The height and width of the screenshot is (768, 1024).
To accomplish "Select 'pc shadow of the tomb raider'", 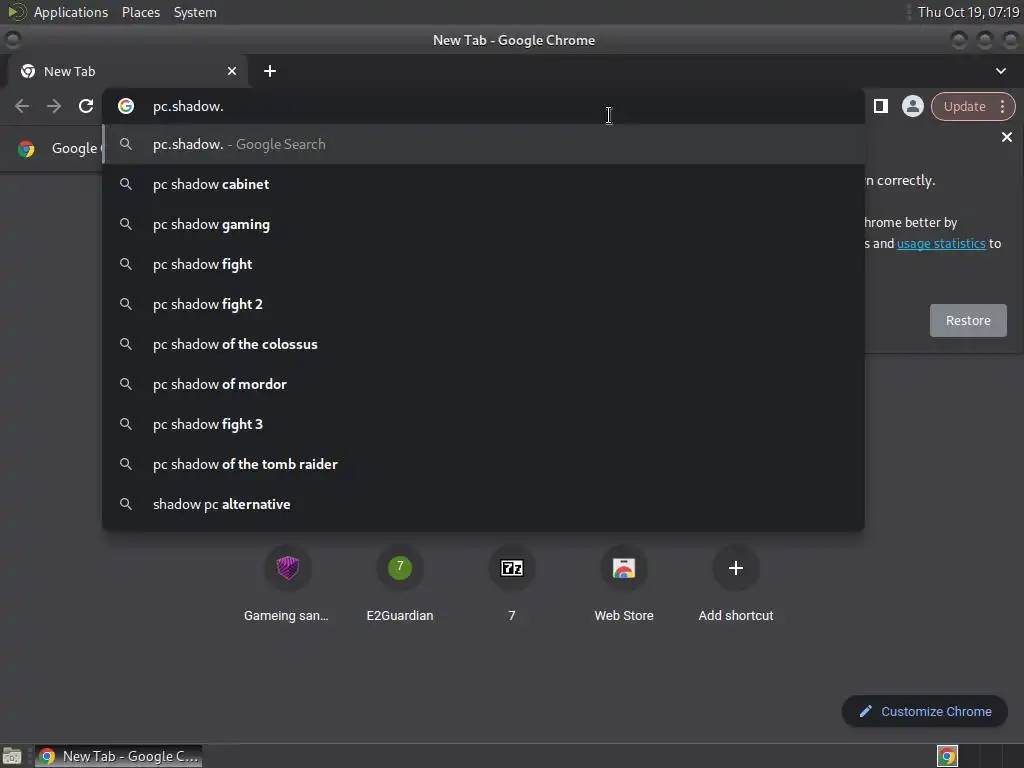I will click(x=483, y=464).
